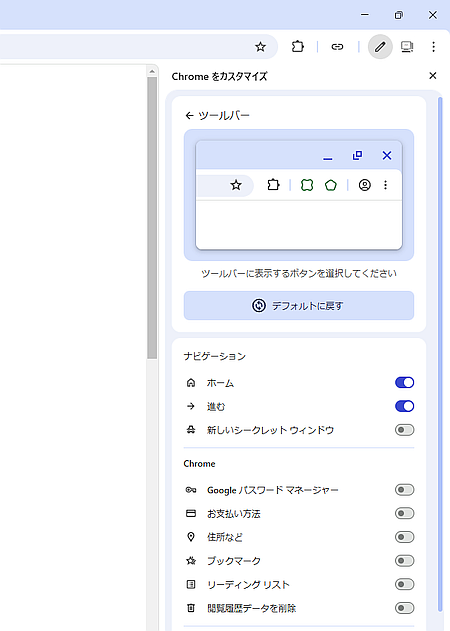Close the Chrome をカスタマイズ side panel
Image resolution: width=450 pixels, height=631 pixels.
tap(433, 76)
